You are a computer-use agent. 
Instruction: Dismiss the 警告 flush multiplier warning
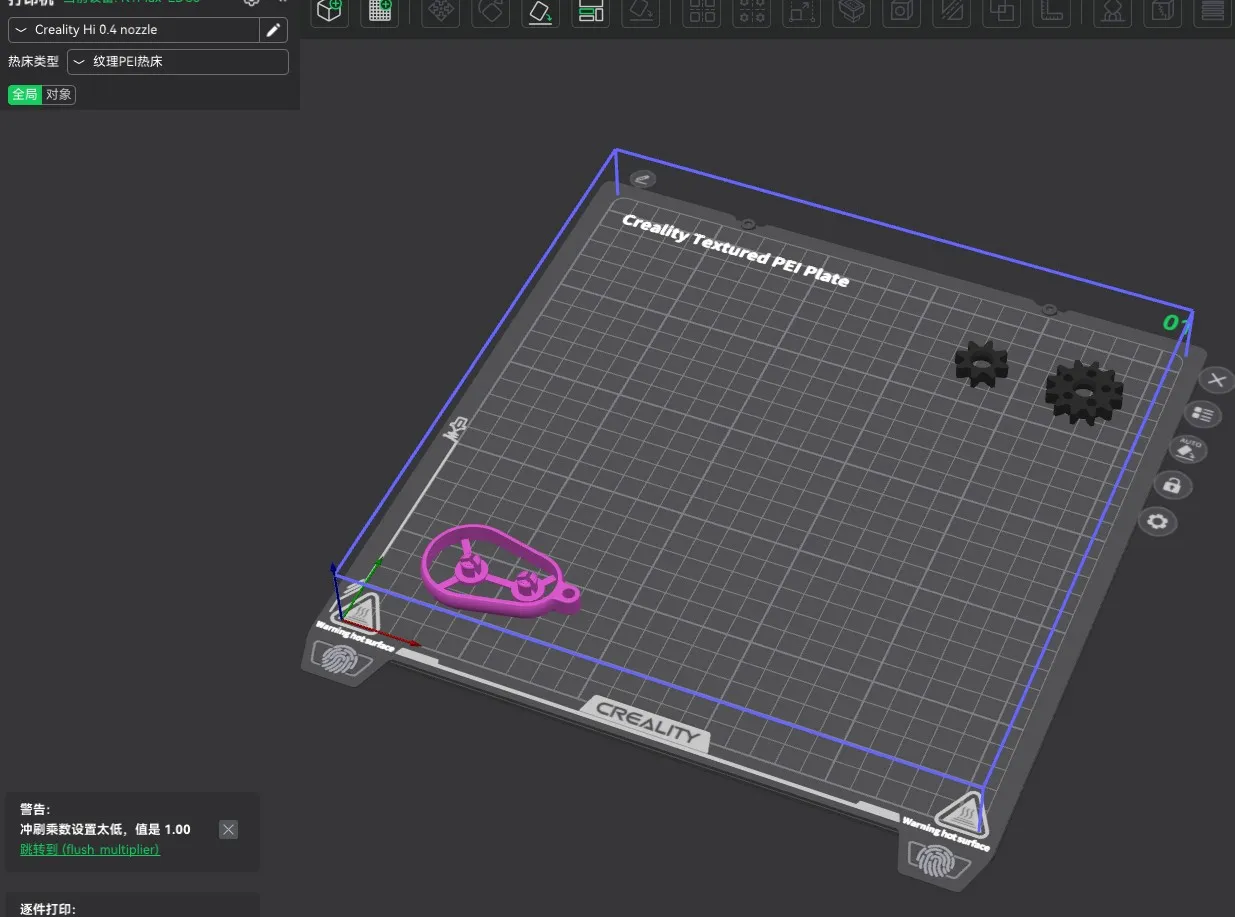[x=229, y=830]
